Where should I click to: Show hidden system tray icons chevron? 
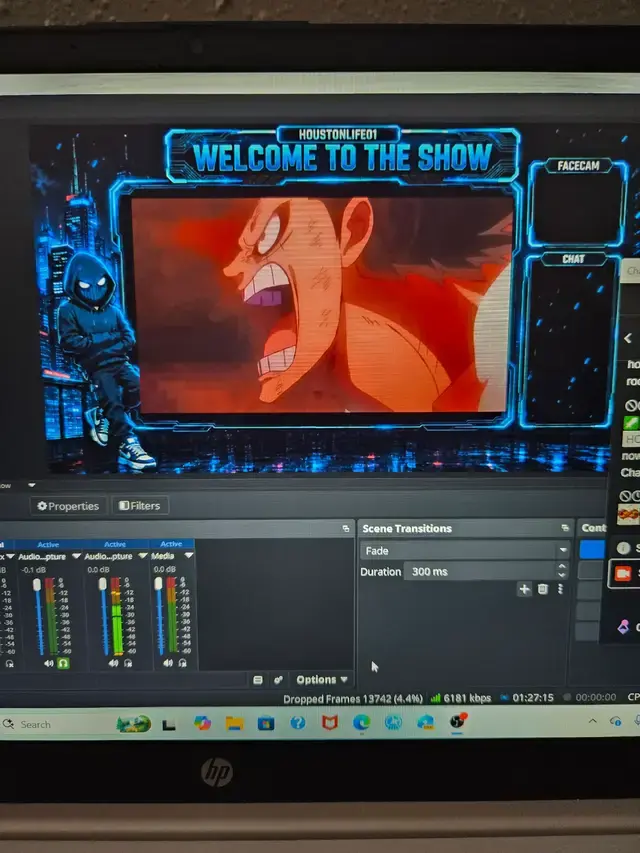point(593,721)
